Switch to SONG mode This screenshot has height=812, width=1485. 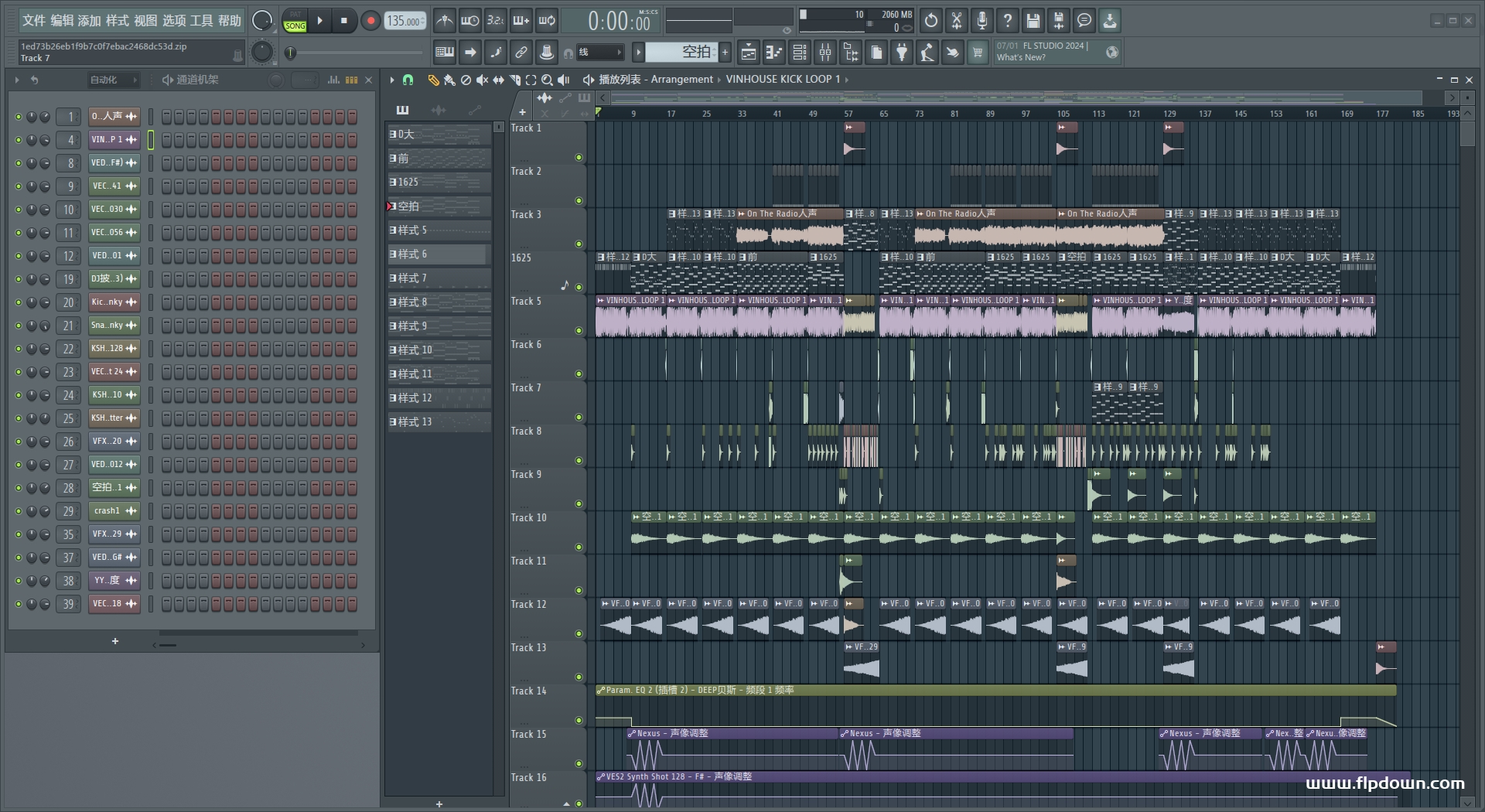(295, 26)
